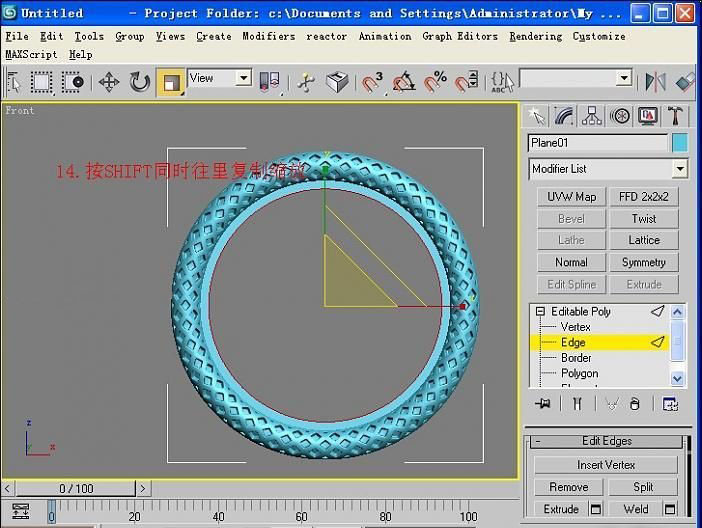This screenshot has width=702, height=528.
Task: Click the object color swatch beside Plane01
Action: click(680, 143)
